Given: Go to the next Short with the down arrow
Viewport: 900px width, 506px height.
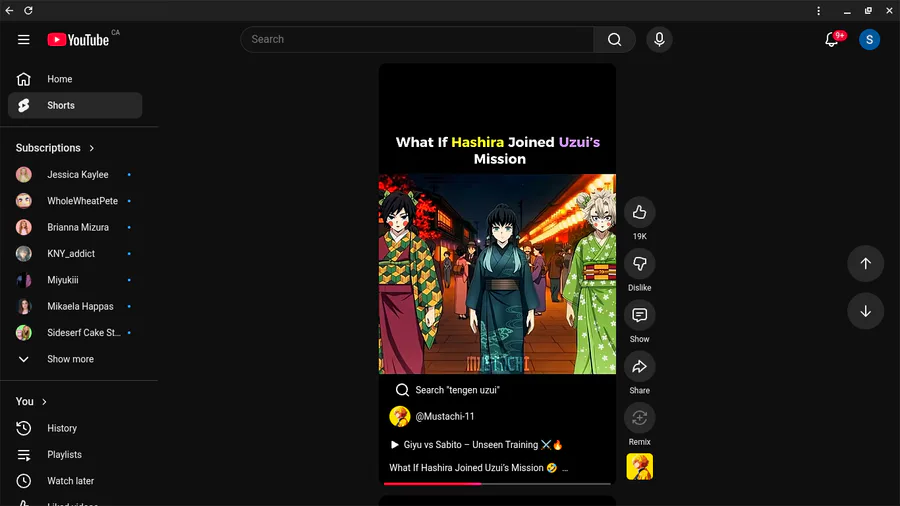Looking at the screenshot, I should [865, 311].
